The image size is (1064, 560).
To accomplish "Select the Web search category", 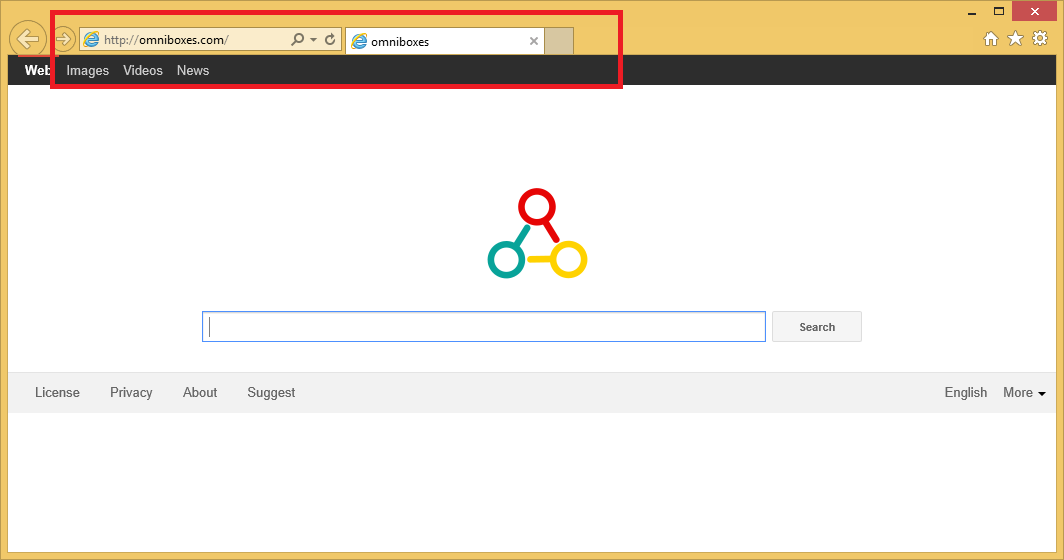I will pos(37,71).
